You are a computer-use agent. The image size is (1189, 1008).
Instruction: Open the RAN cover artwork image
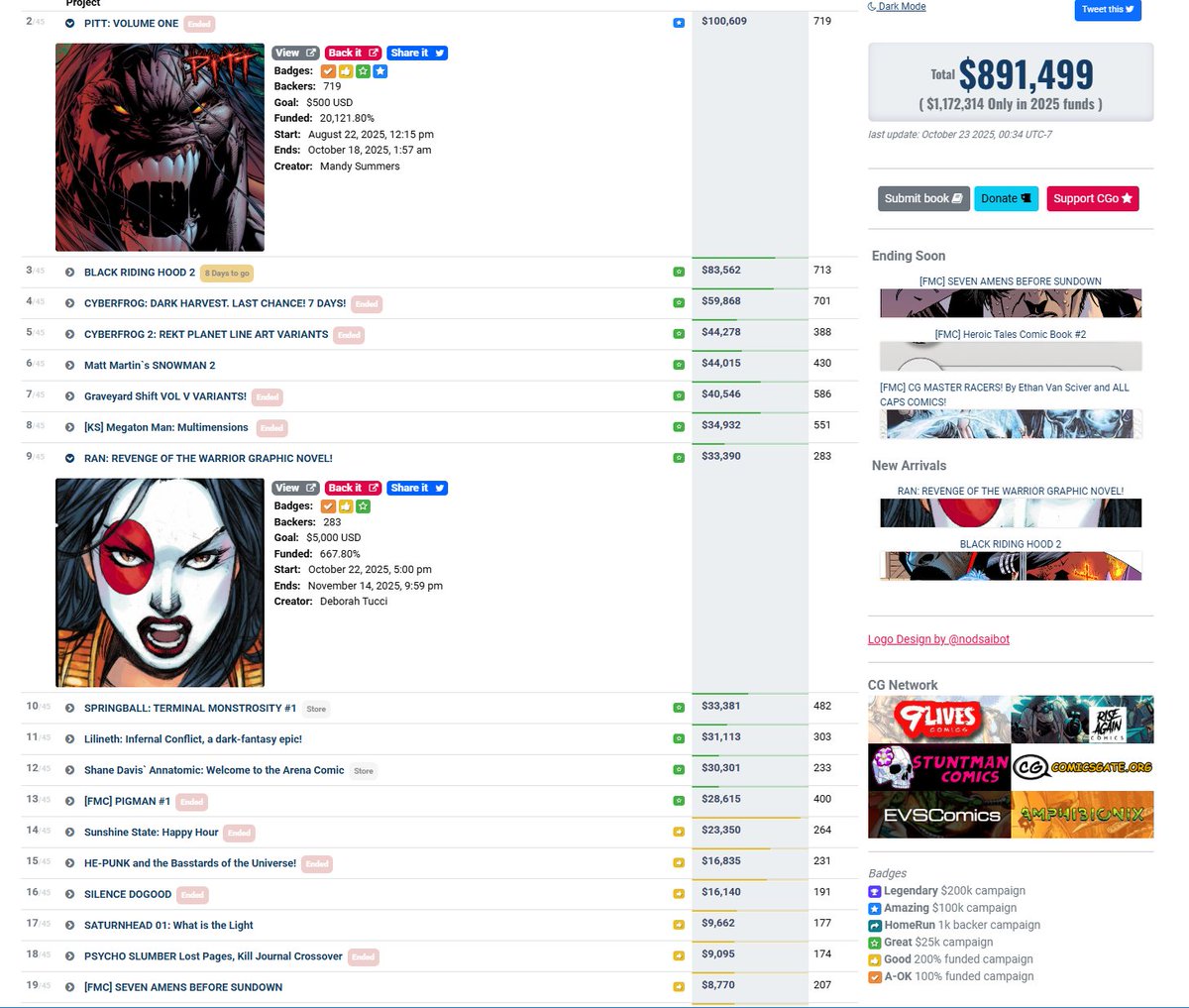(160, 583)
